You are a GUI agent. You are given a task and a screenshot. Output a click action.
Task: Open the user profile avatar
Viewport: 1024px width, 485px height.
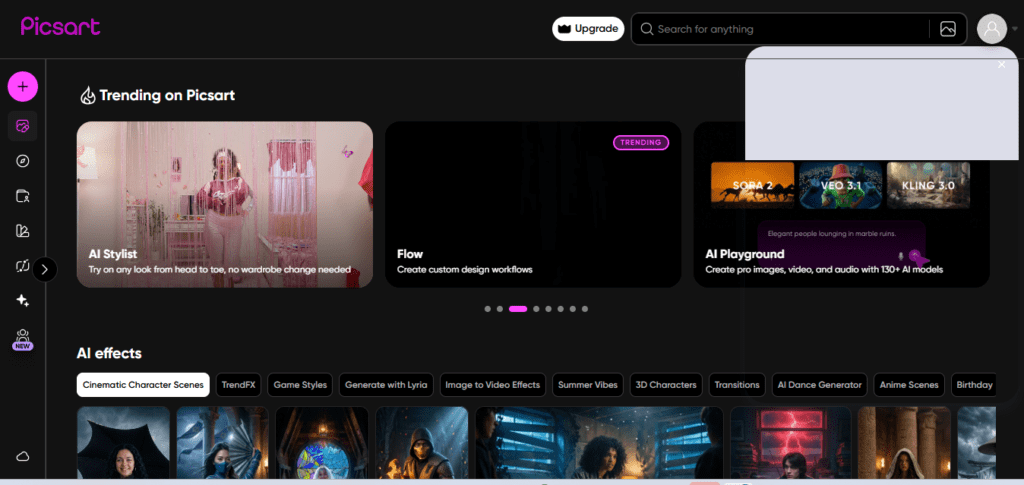(x=991, y=29)
